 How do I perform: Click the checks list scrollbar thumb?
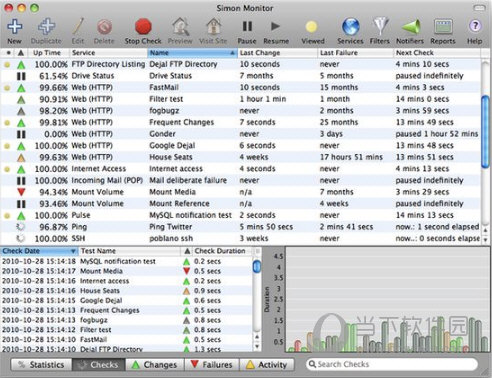click(257, 266)
